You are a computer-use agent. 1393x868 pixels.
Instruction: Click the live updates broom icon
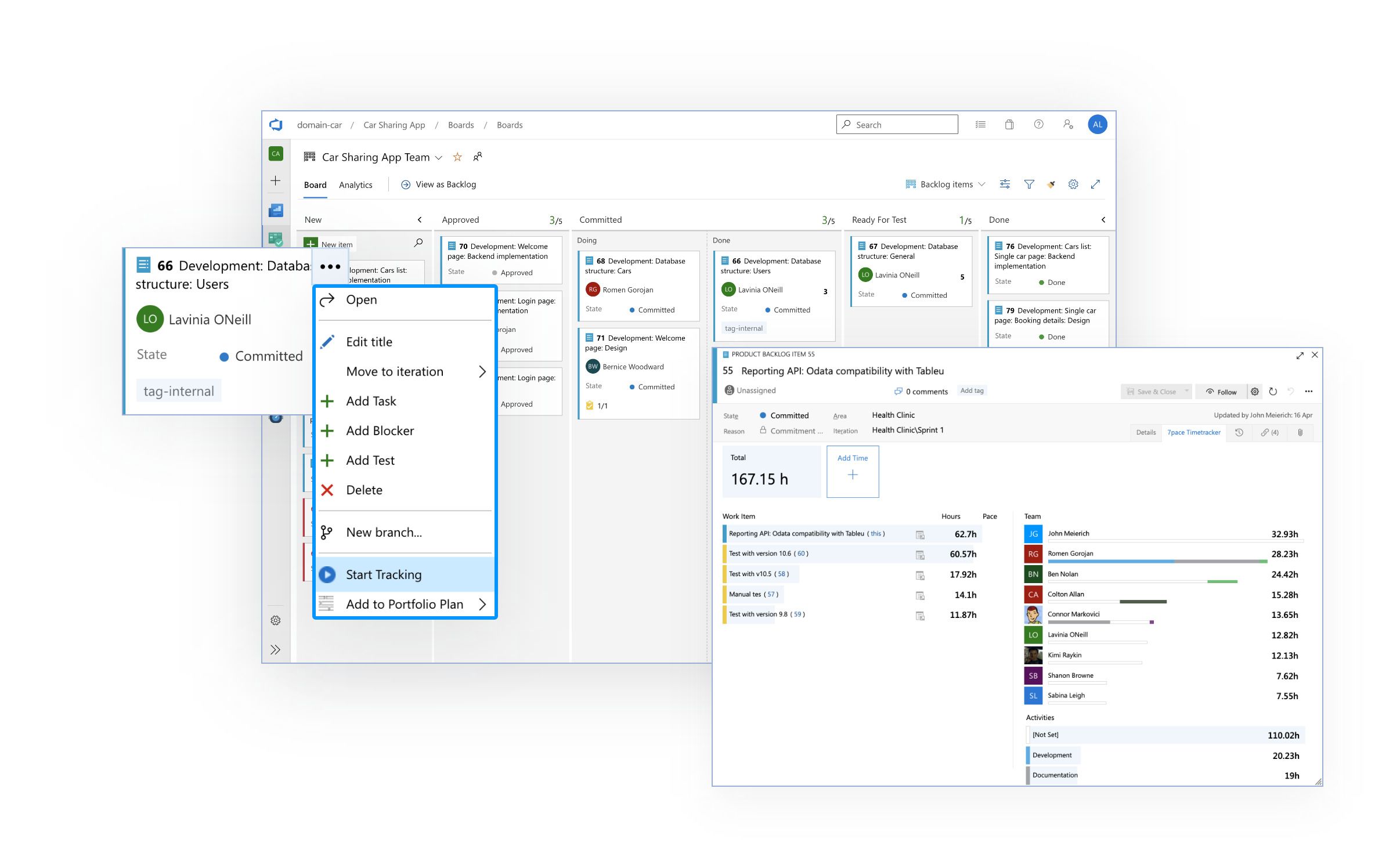pos(1051,184)
